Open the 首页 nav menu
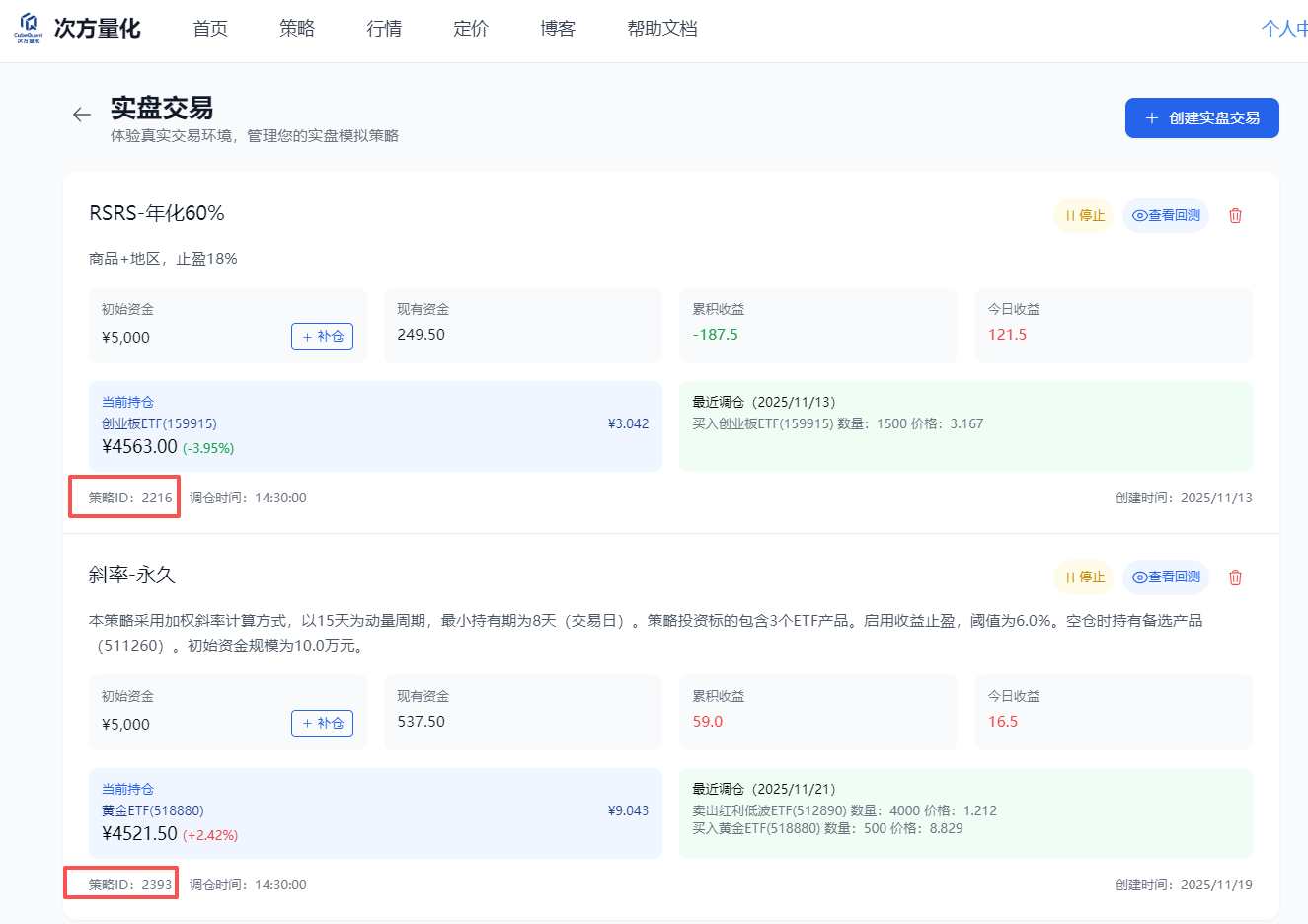Screen dimensions: 1308x924 (210, 29)
